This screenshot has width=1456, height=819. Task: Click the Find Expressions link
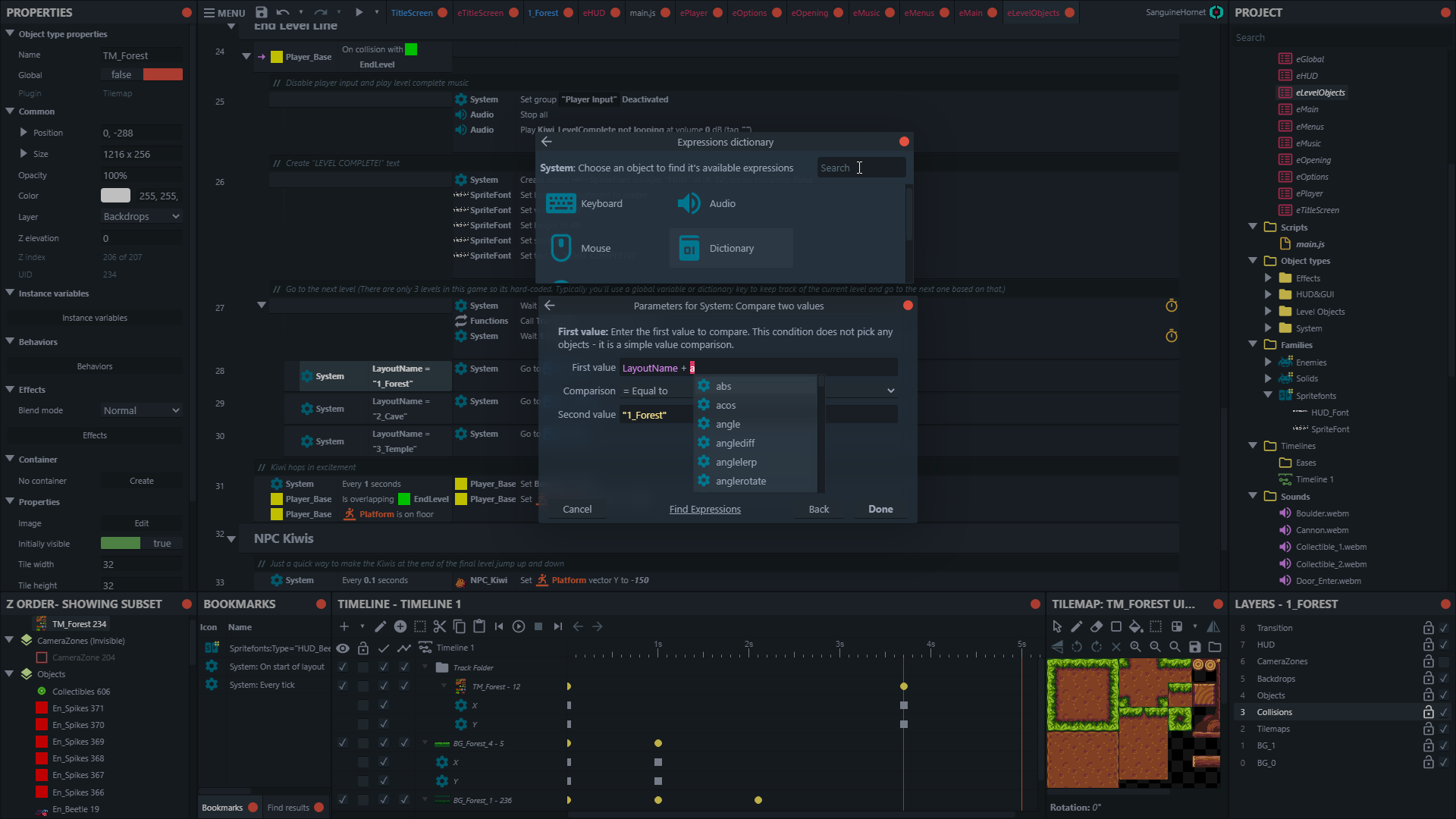pos(704,510)
